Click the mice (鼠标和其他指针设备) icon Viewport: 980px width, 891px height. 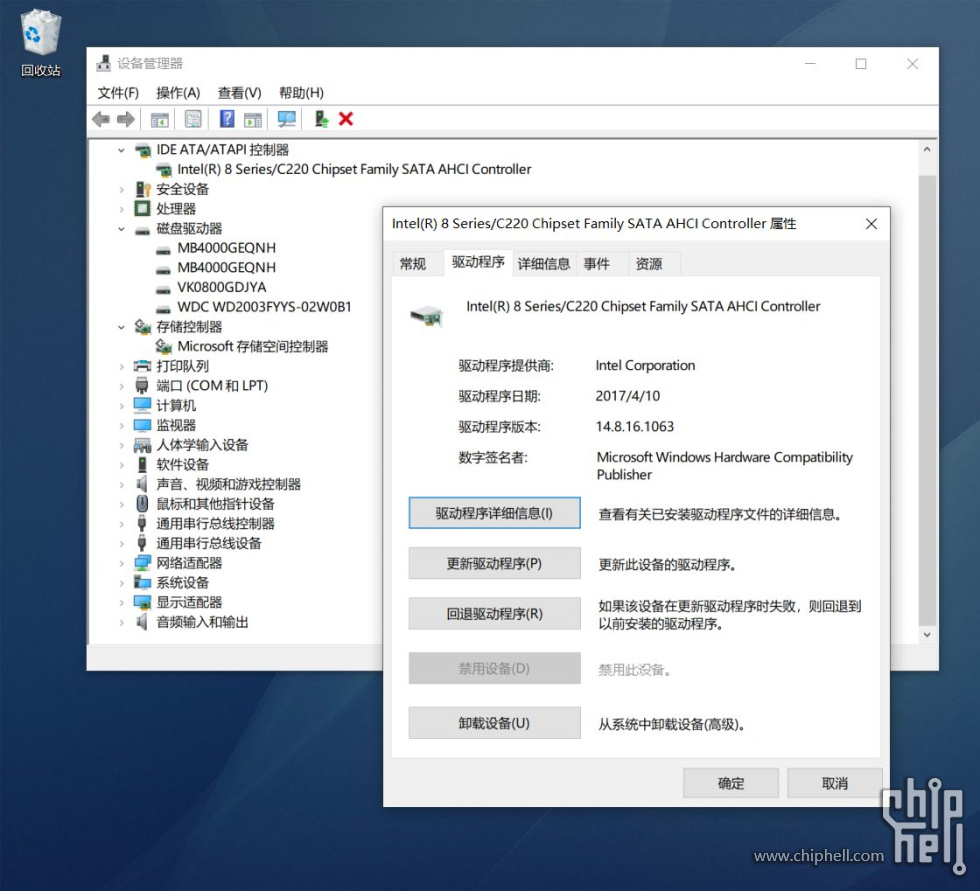142,504
